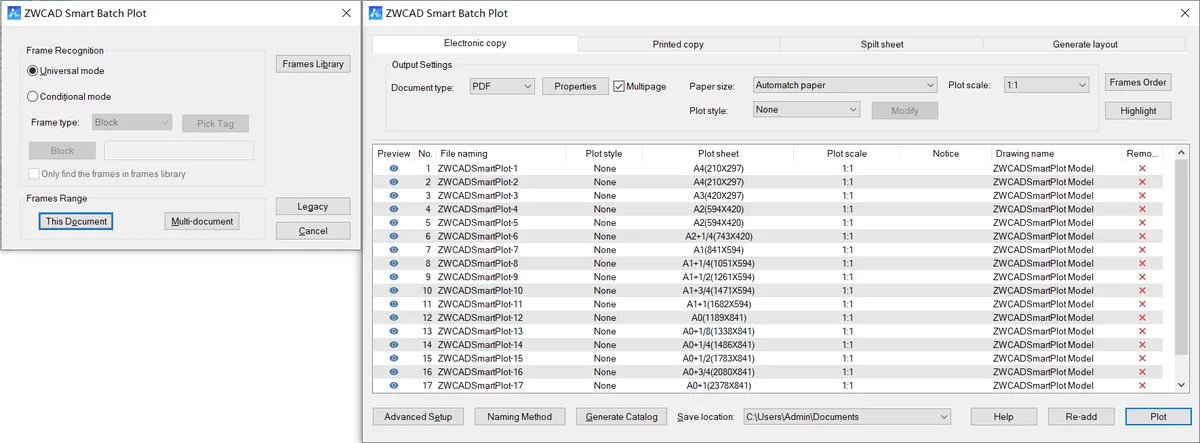Uncheck the Multipage checkbox
This screenshot has width=1200, height=443.
click(x=619, y=86)
